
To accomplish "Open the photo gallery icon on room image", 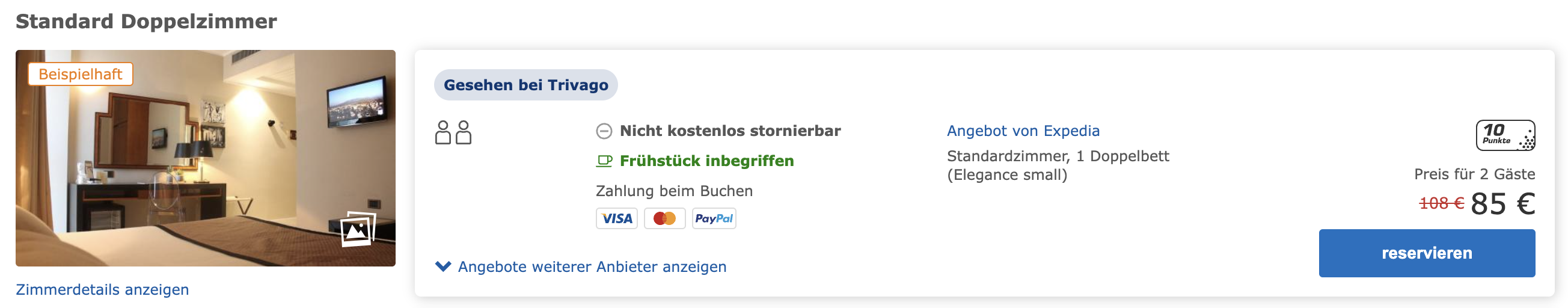I will pyautogui.click(x=358, y=229).
